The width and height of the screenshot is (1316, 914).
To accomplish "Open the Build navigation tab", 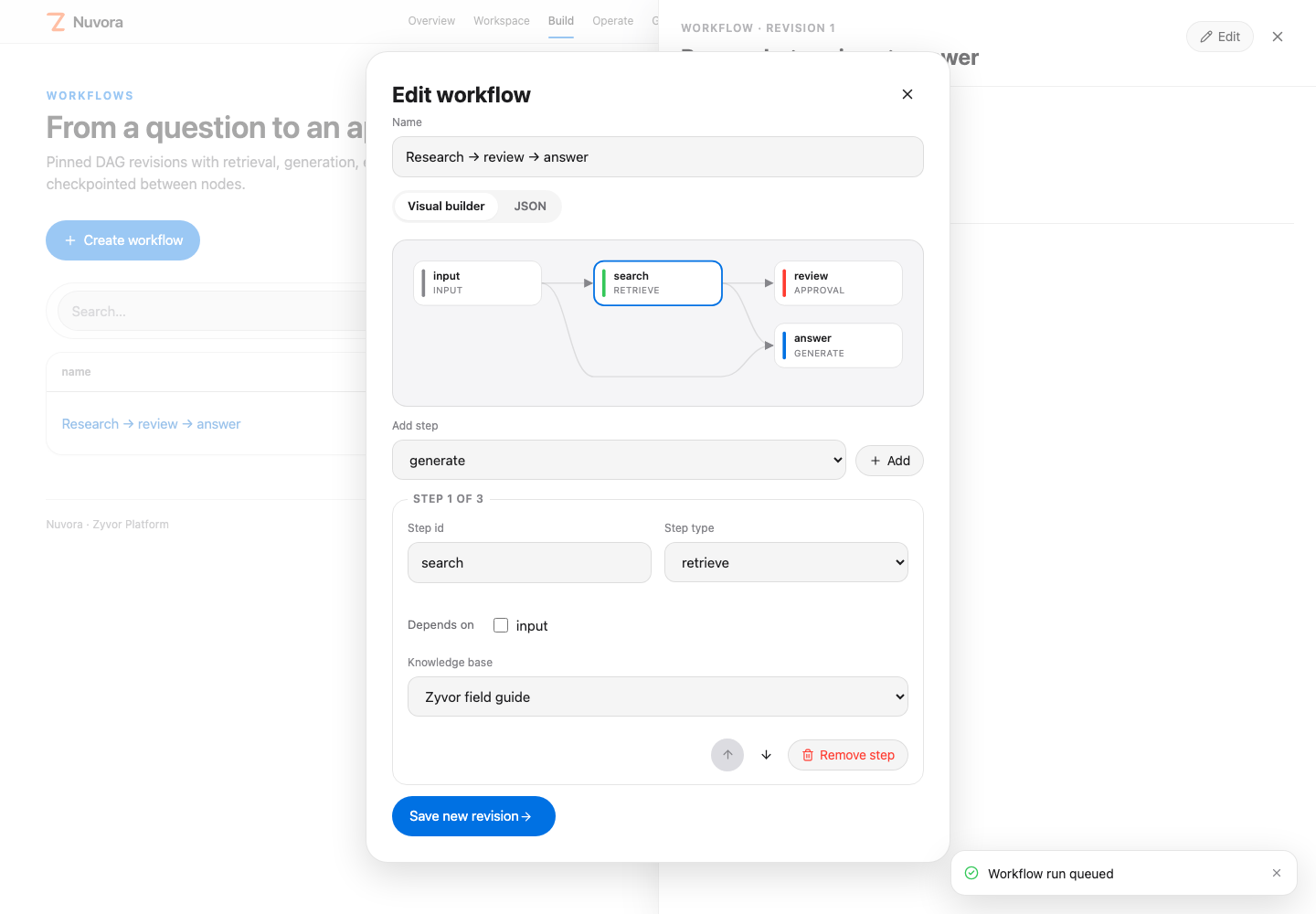I will 561,21.
